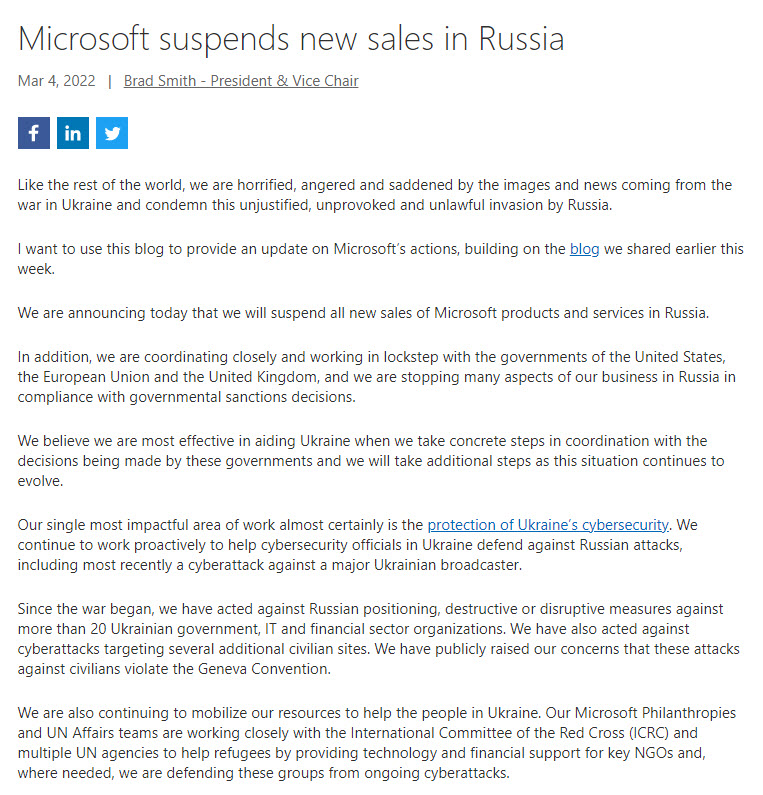This screenshot has width=763, height=795.
Task: Open Brad Smith author profile link
Action: 241,81
